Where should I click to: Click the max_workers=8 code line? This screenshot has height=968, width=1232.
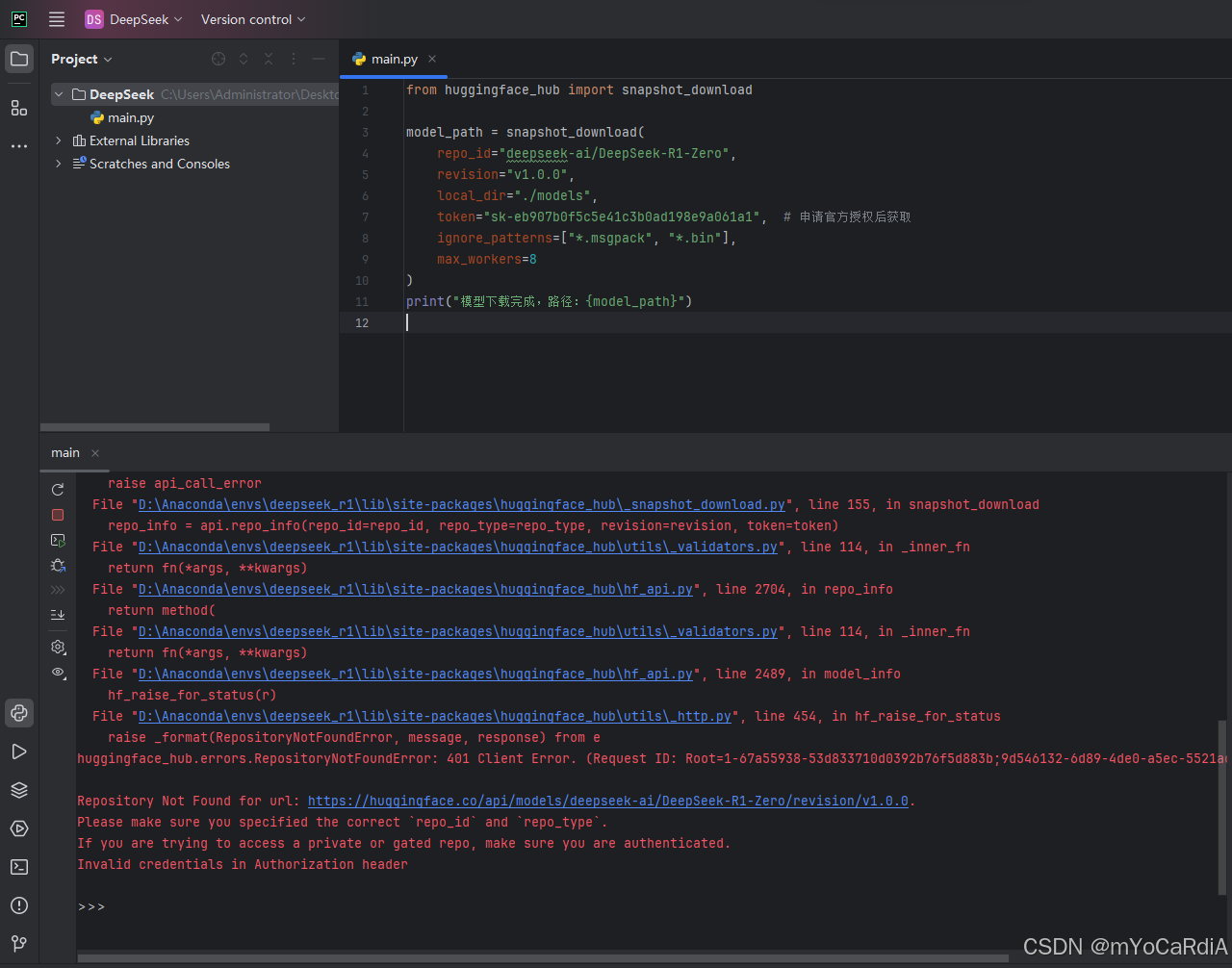click(487, 259)
